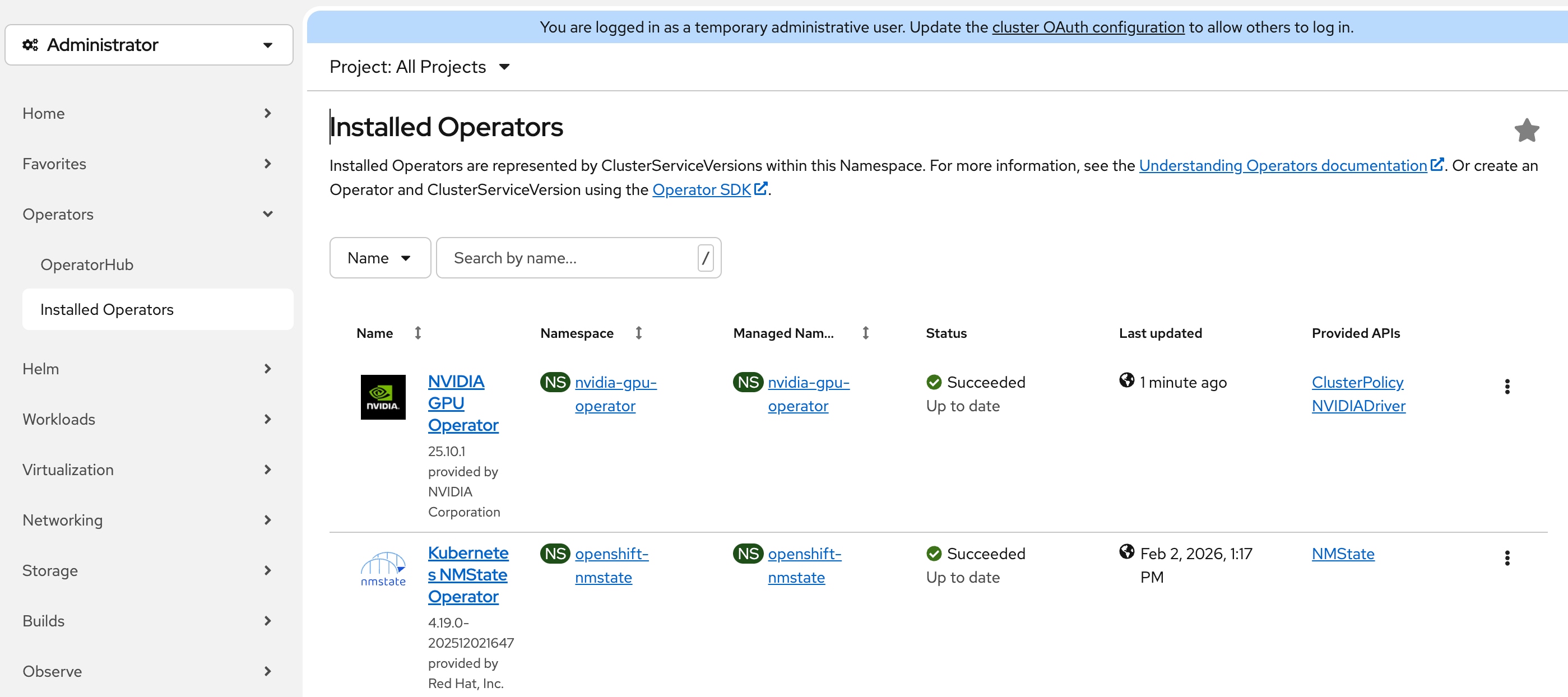Expand the Observe navigation section

point(149,672)
